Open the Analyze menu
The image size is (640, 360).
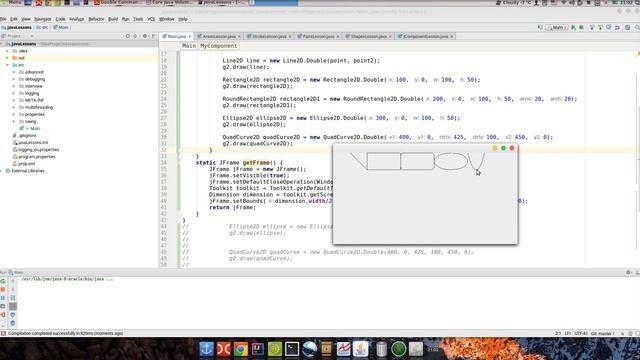click(x=76, y=19)
